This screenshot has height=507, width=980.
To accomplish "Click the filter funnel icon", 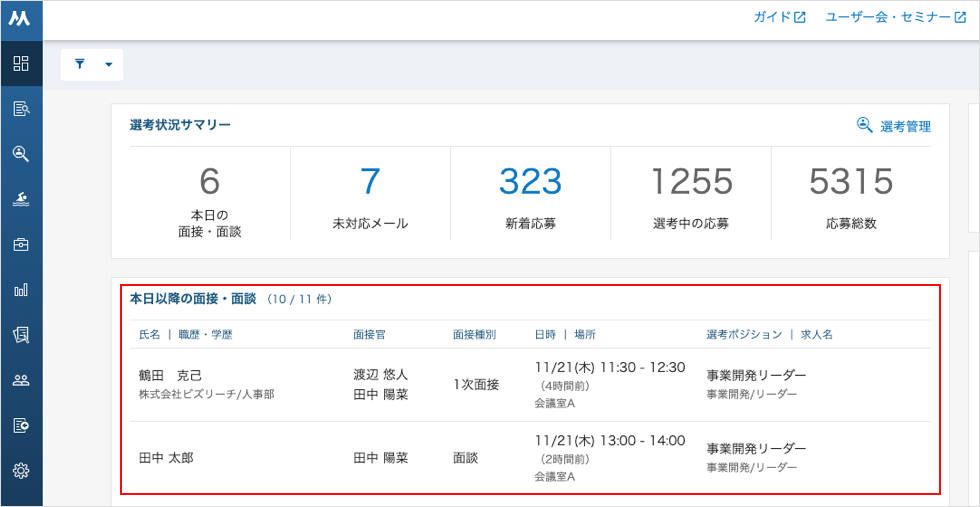I will [79, 64].
